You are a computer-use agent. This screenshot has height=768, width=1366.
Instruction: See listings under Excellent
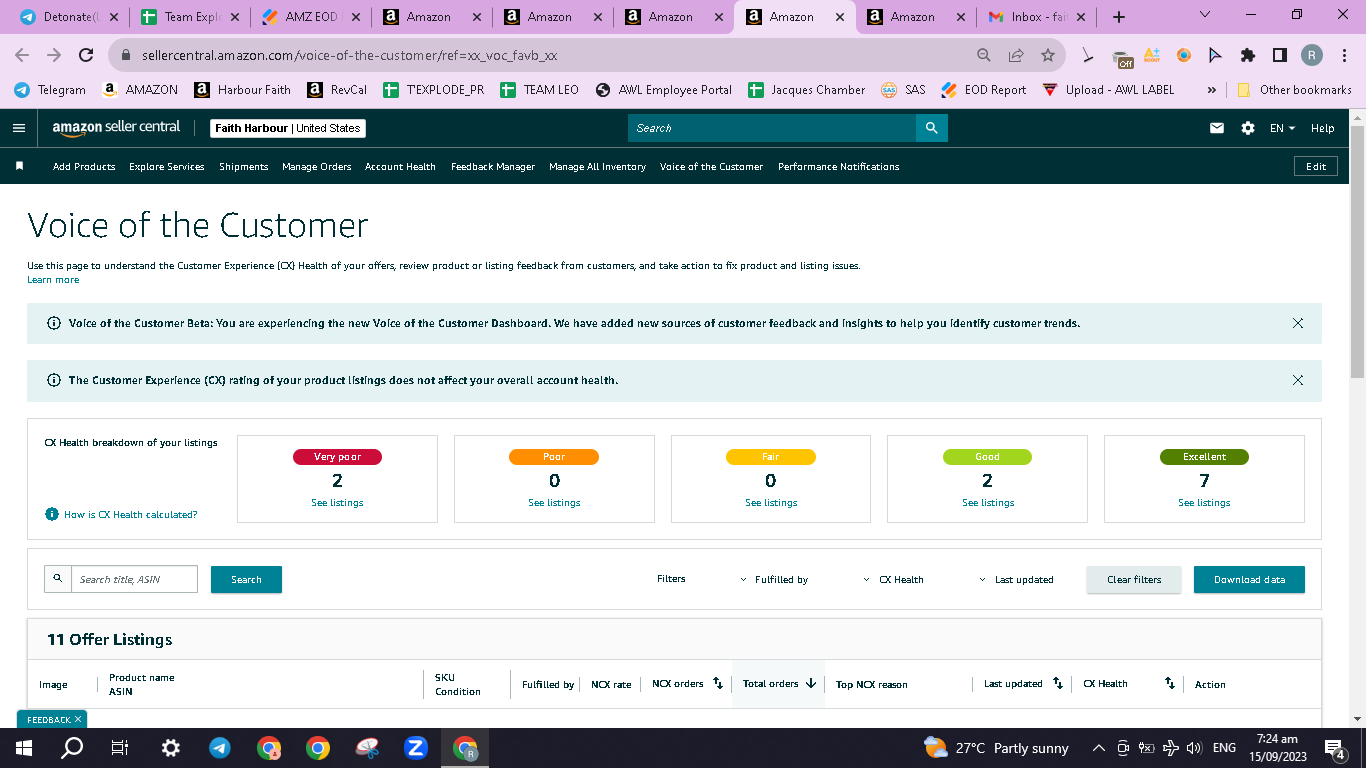tap(1204, 502)
